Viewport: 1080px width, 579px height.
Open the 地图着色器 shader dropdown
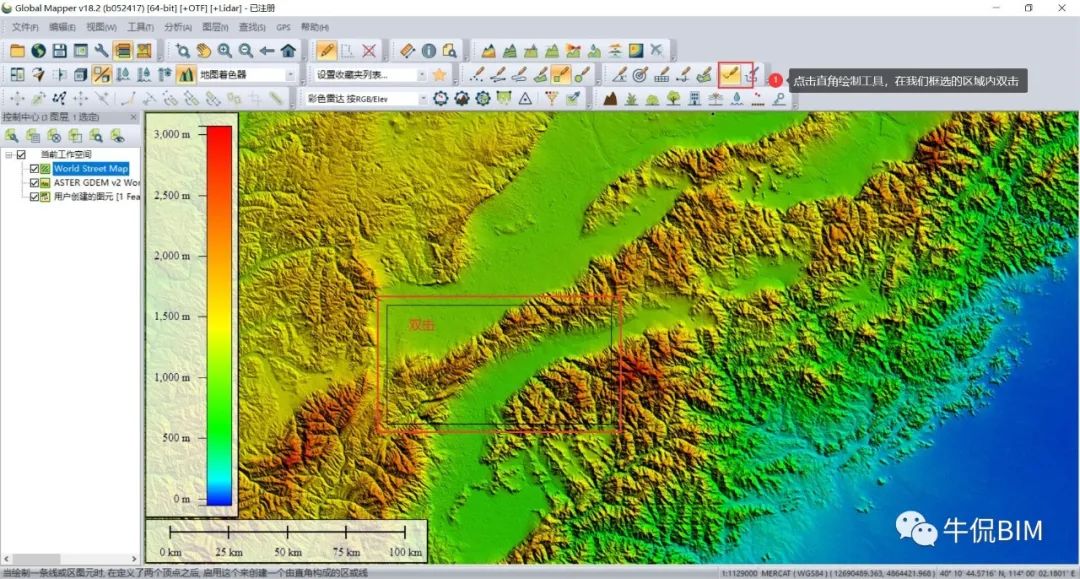coord(291,74)
